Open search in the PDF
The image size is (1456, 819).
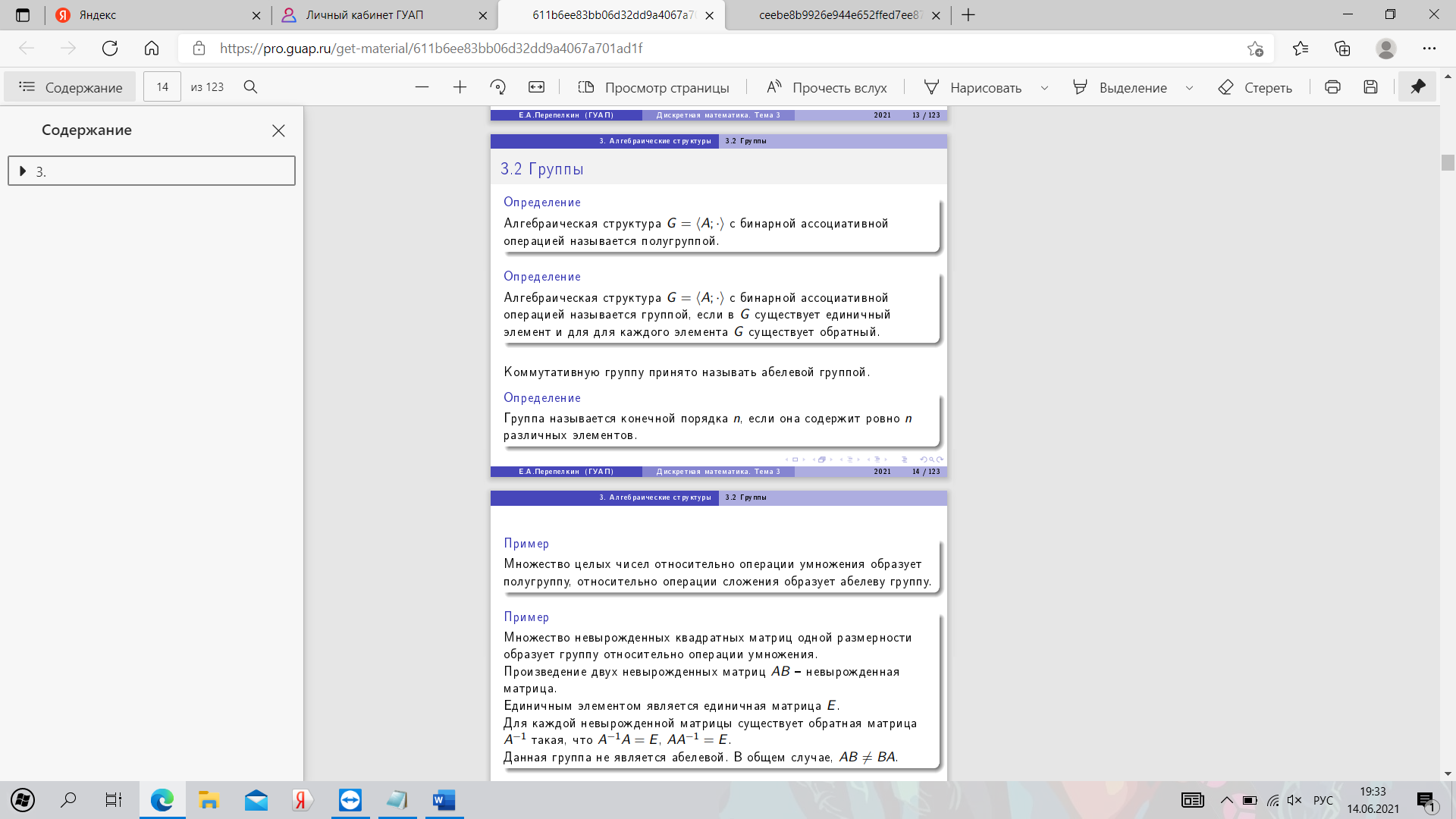pyautogui.click(x=250, y=87)
